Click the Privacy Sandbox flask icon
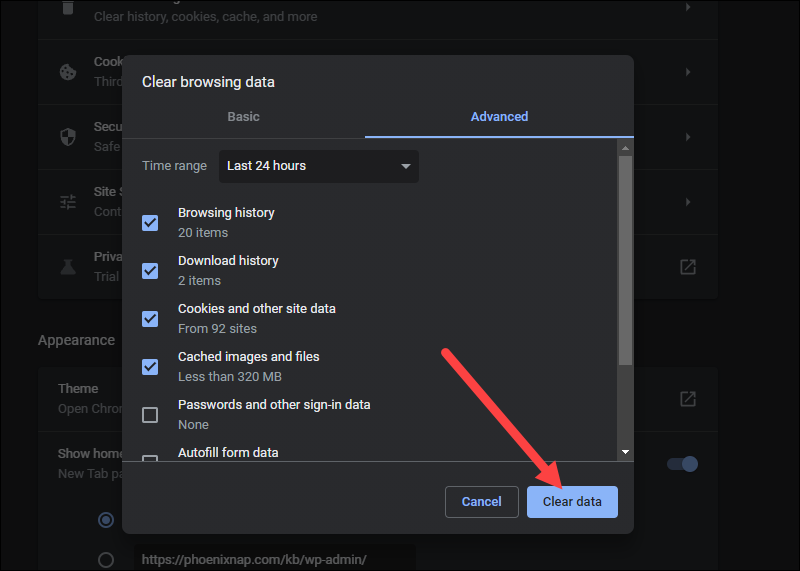Image resolution: width=800 pixels, height=571 pixels. [x=68, y=267]
